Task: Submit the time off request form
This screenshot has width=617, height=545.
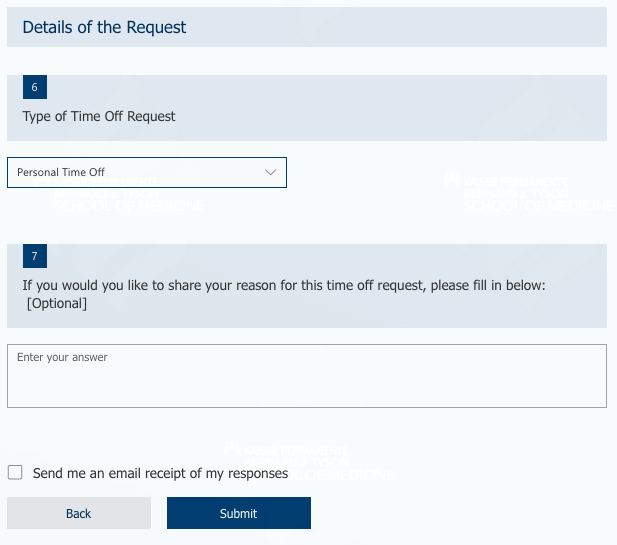Action: point(239,513)
